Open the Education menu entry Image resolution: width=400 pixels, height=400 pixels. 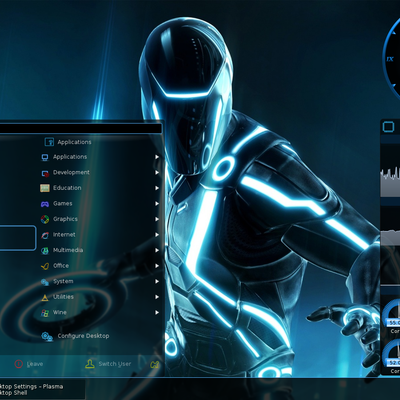click(100, 188)
